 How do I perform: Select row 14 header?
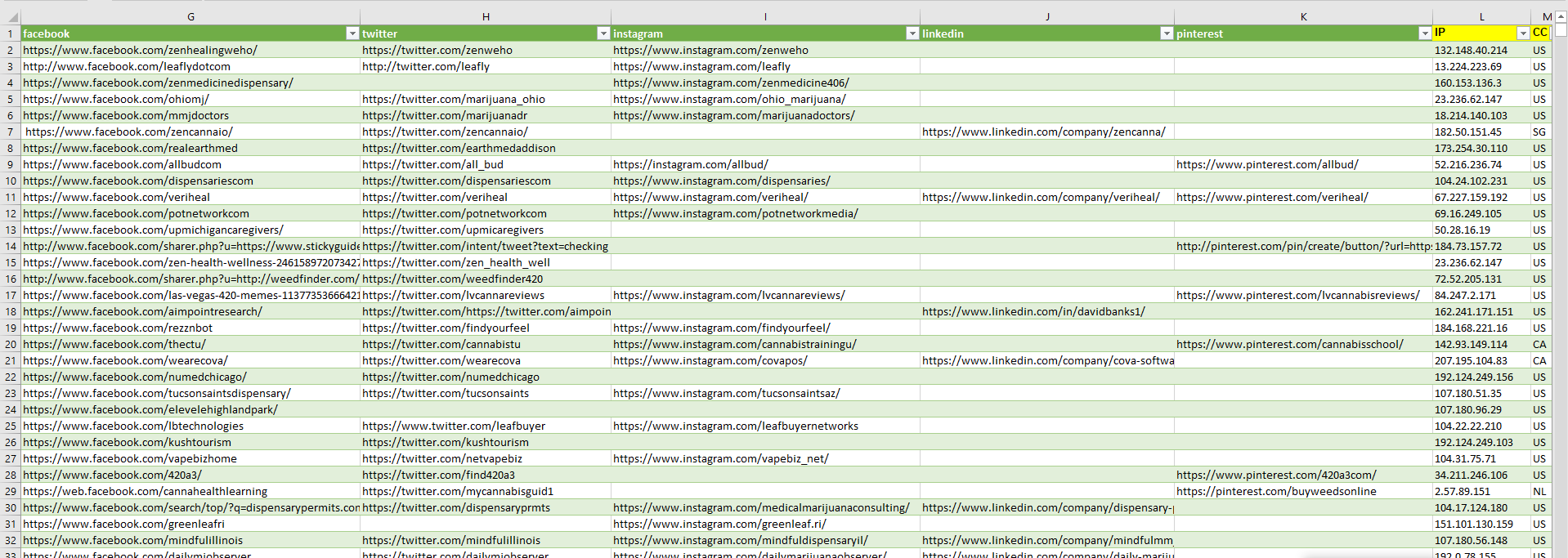tap(10, 246)
